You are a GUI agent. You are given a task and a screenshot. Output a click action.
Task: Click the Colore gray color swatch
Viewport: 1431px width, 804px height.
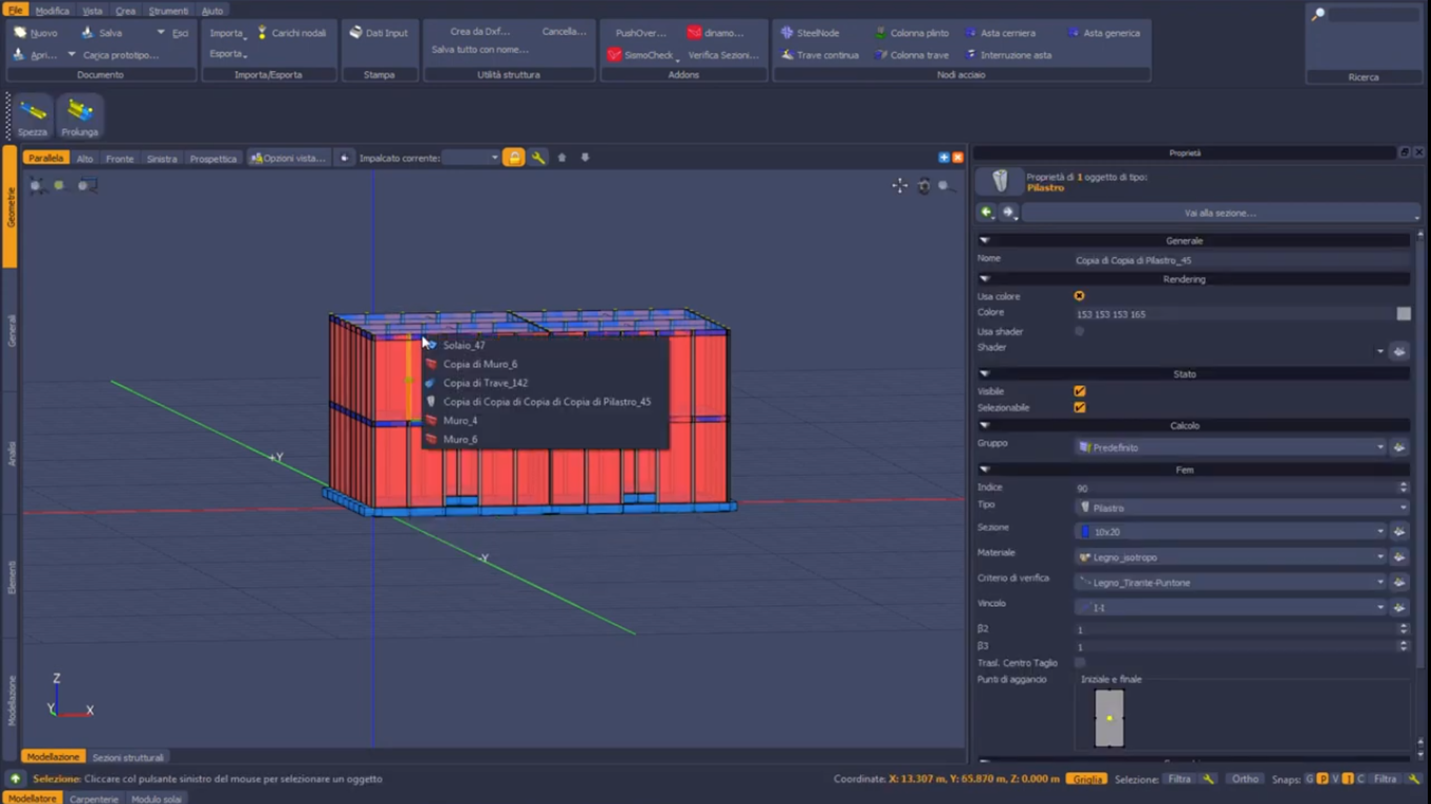coord(1403,314)
